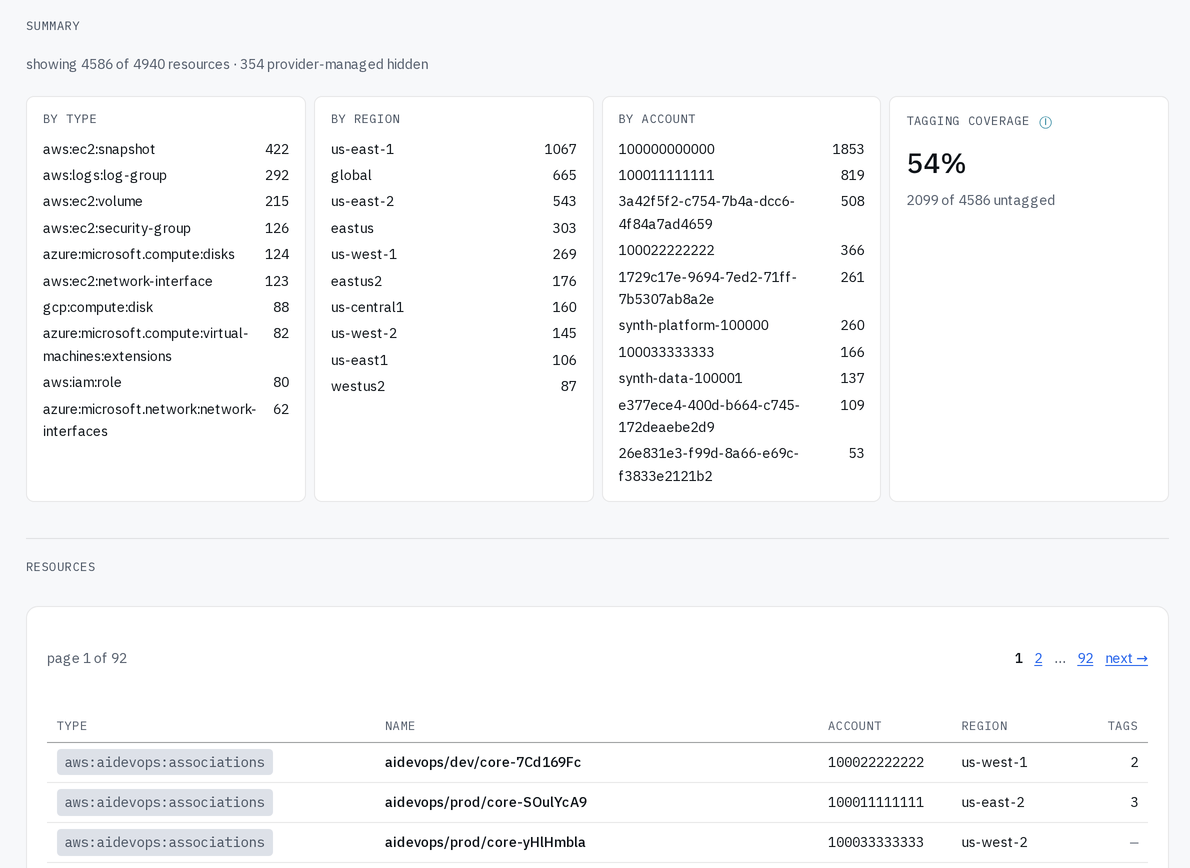Click the NAME column header
Image resolution: width=1190 pixels, height=868 pixels.
(x=400, y=726)
